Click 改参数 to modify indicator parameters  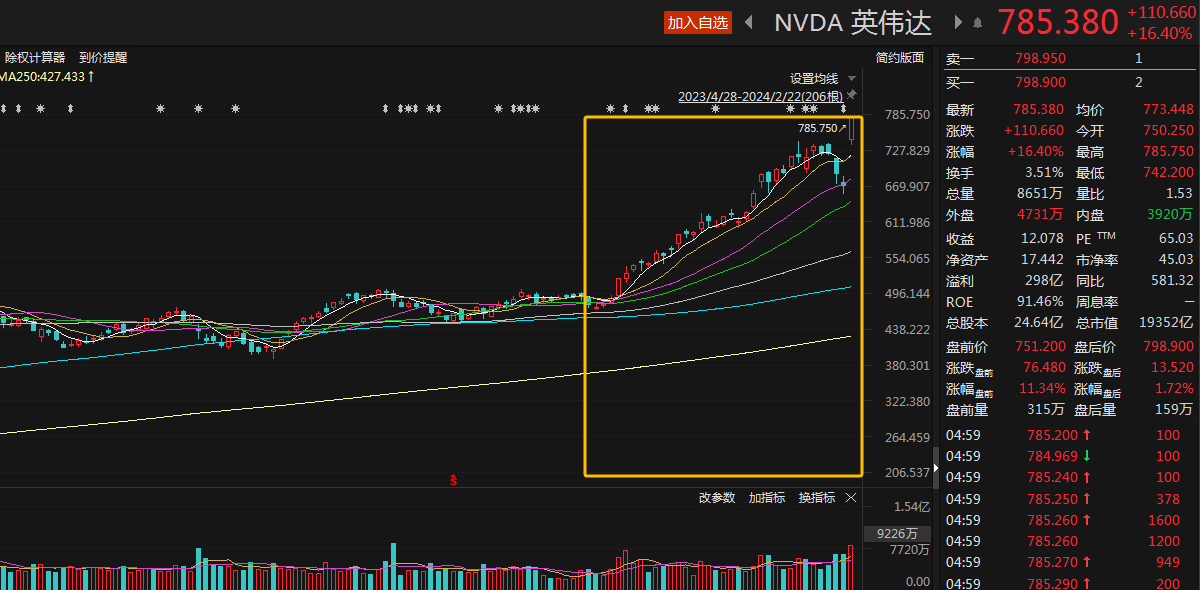tap(716, 497)
